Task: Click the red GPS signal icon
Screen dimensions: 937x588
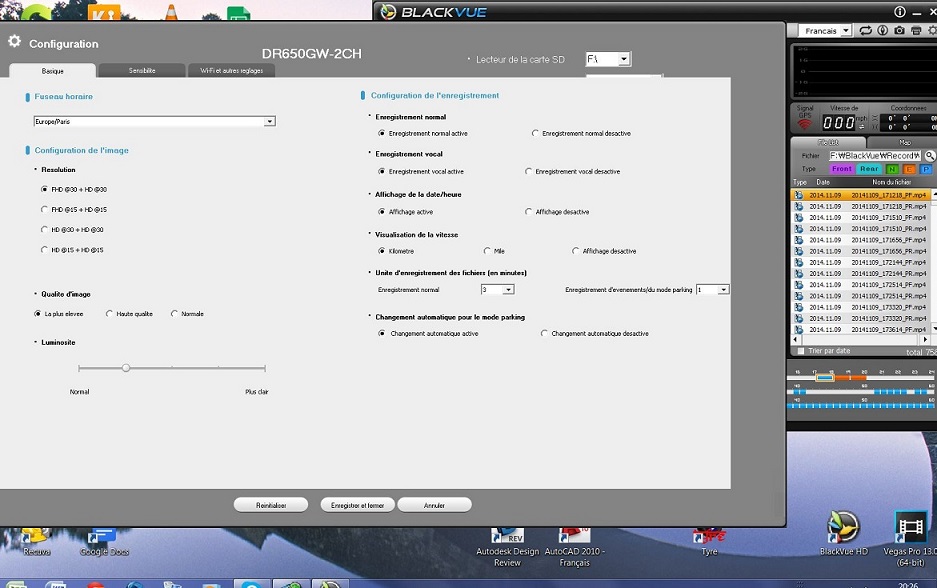Action: pos(804,124)
